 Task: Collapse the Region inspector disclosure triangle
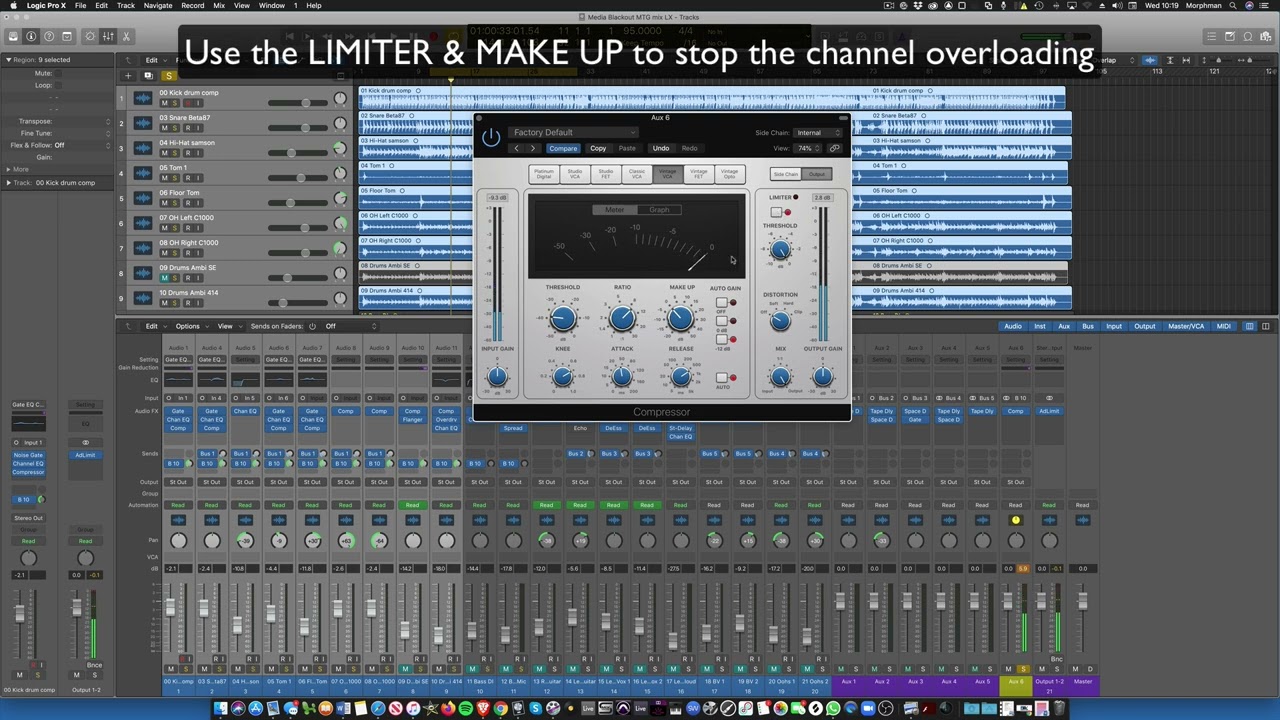[8, 60]
